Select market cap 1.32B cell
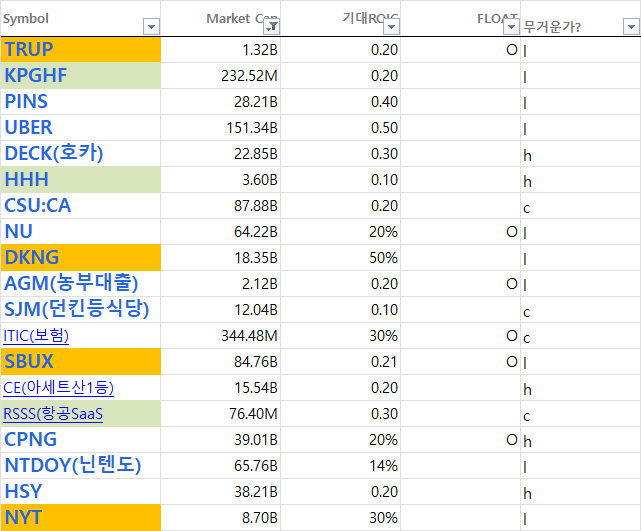The height and width of the screenshot is (531, 641). 221,49
